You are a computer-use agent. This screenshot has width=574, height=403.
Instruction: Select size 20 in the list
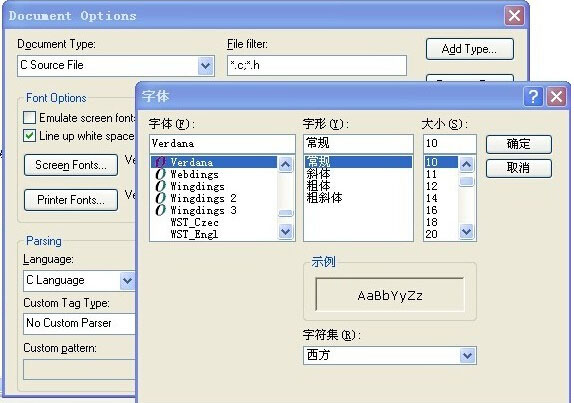pyautogui.click(x=441, y=234)
